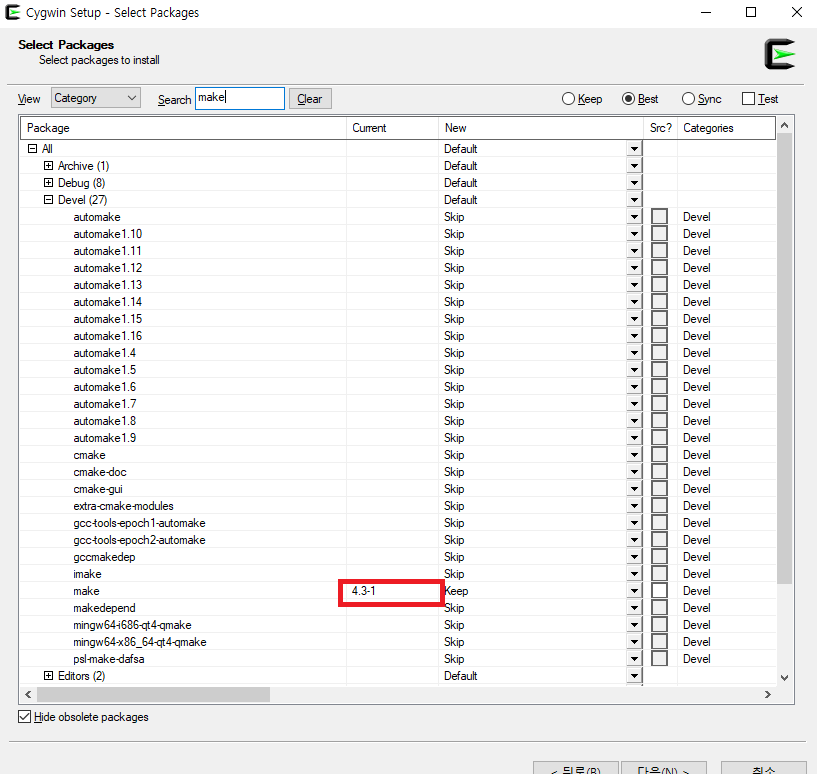Check the Src checkbox for make
817x774 pixels.
(660, 591)
